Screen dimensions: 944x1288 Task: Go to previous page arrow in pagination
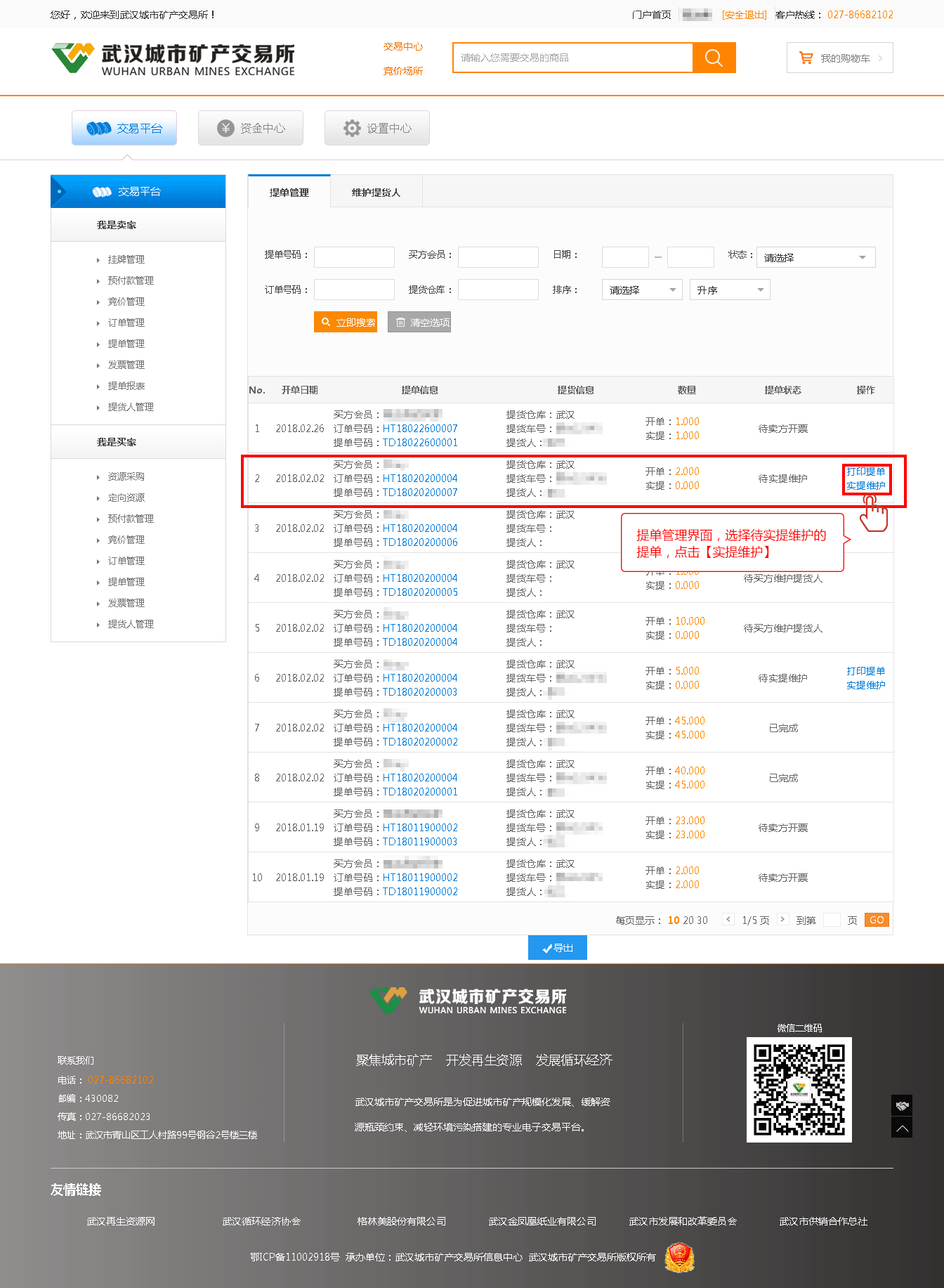pos(728,920)
